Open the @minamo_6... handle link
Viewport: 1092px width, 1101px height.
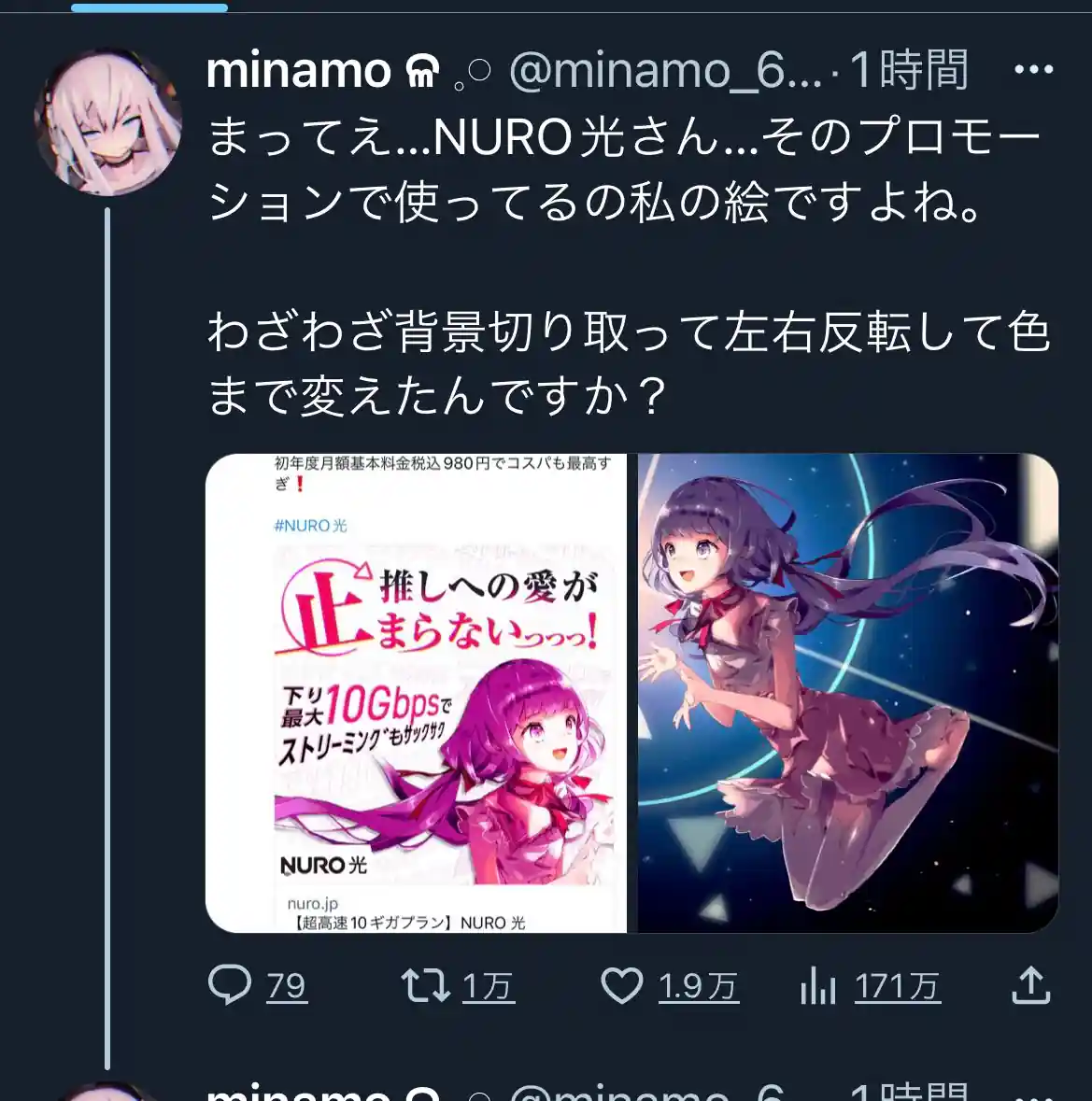pyautogui.click(x=665, y=70)
